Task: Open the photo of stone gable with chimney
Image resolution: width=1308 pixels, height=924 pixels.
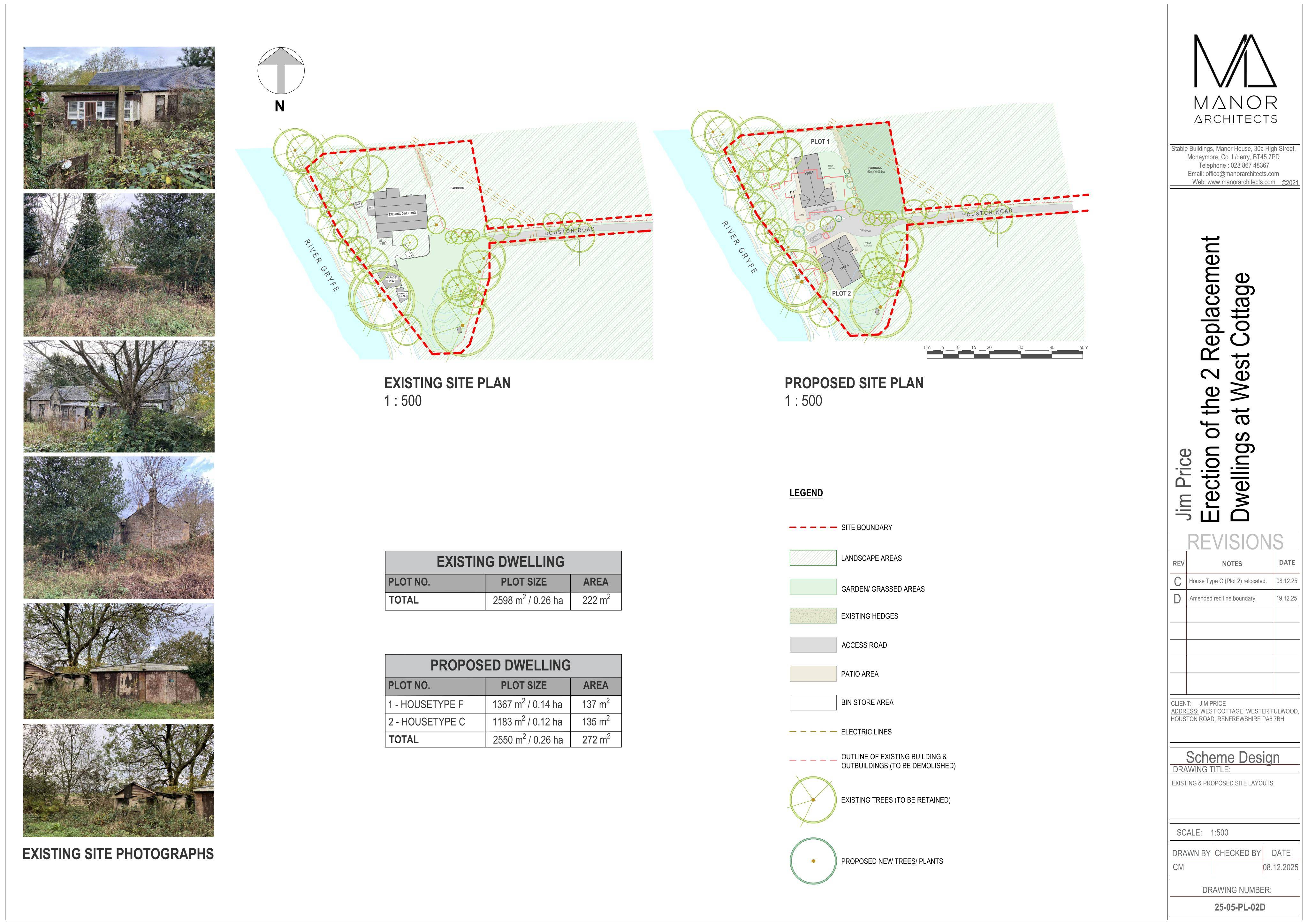Action: coord(119,527)
